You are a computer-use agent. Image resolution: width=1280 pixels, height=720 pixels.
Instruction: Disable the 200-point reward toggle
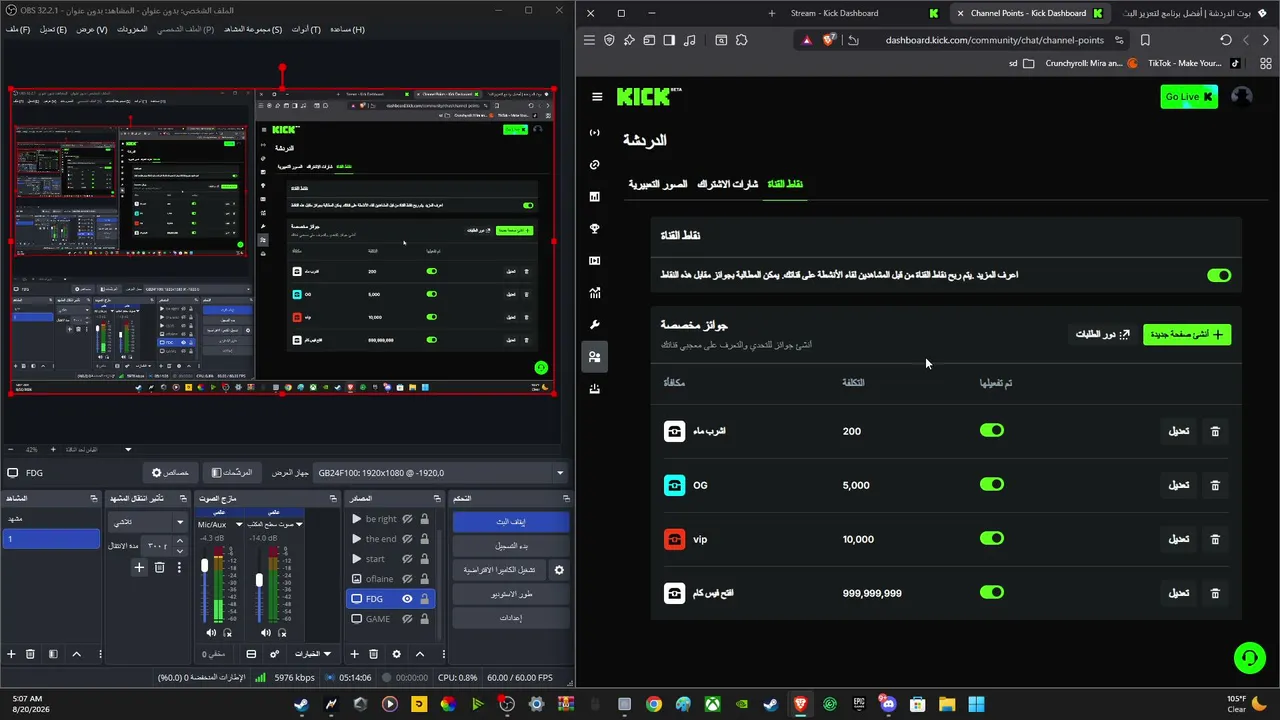pos(992,430)
